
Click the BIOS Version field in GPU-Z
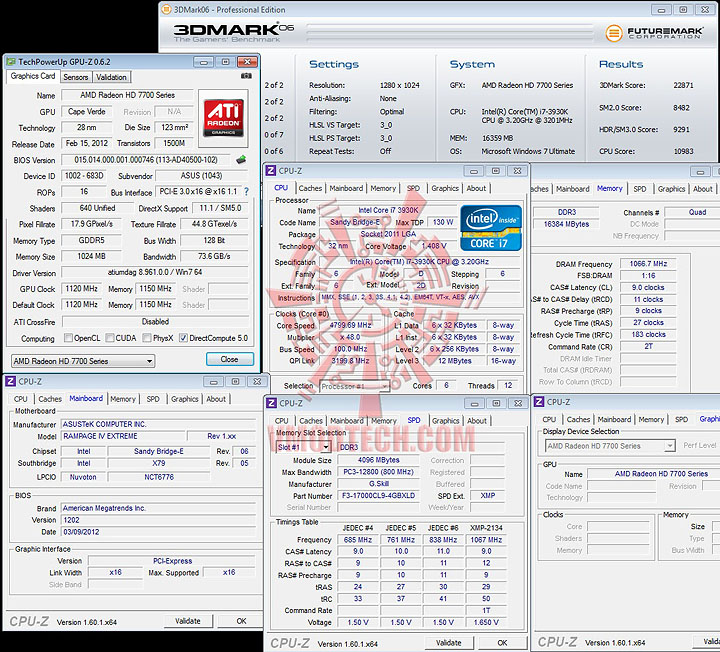pyautogui.click(x=147, y=160)
